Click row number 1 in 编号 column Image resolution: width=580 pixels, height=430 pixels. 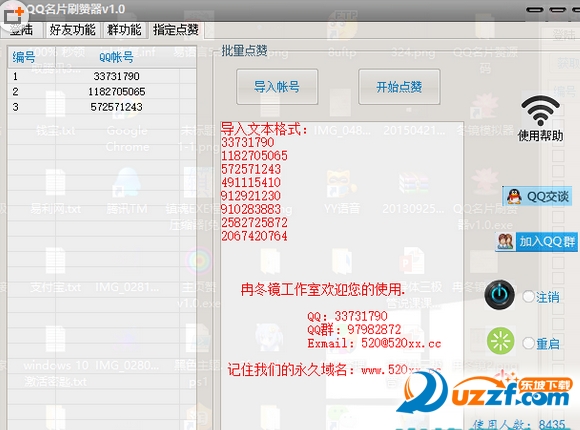15,76
